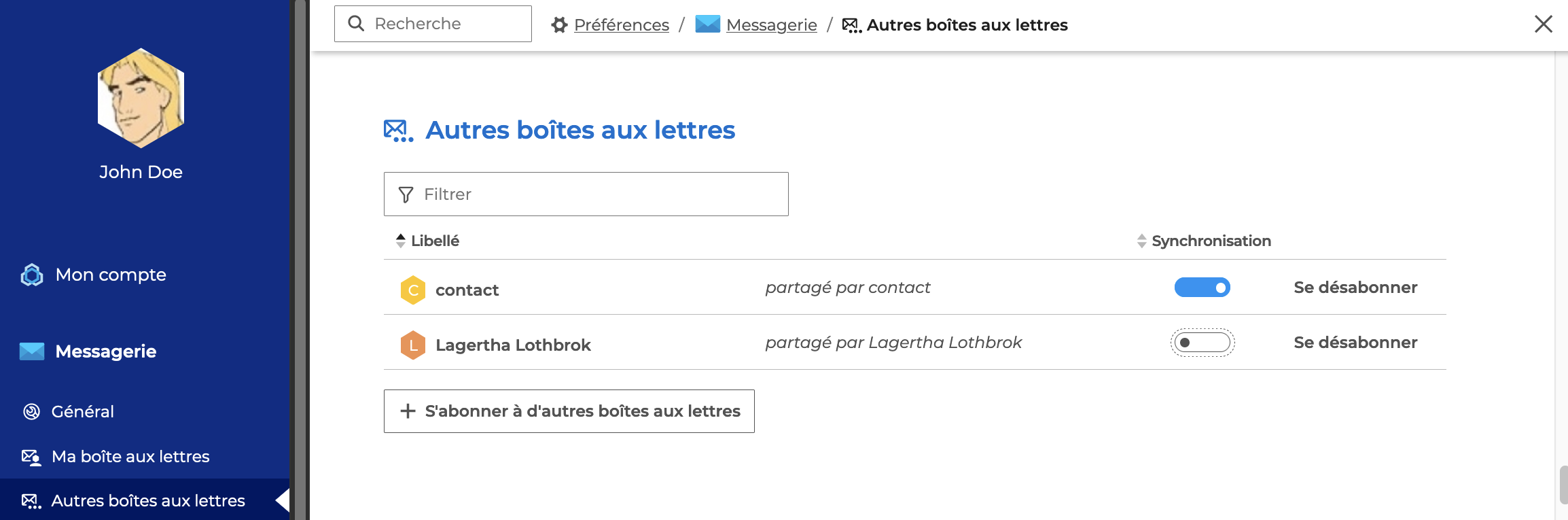Unsubscribe from the contact mailbox
Viewport: 1568px width, 520px height.
coord(1355,288)
